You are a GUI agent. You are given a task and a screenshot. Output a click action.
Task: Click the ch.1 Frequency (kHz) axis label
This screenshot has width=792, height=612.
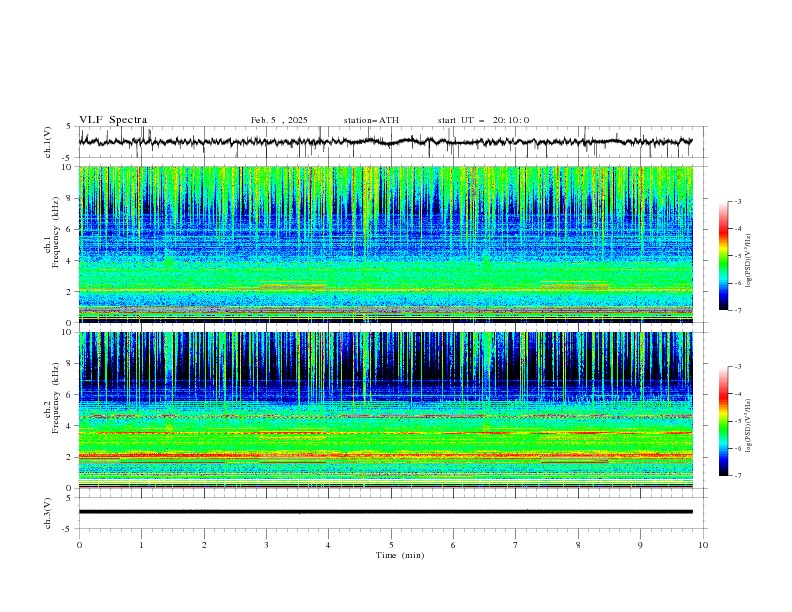tap(52, 233)
